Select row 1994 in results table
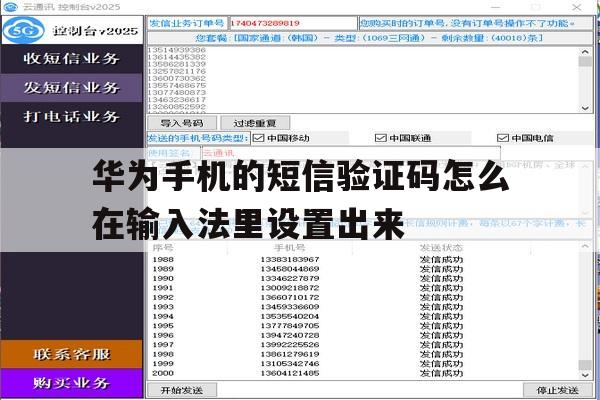The image size is (600, 400). (363, 317)
